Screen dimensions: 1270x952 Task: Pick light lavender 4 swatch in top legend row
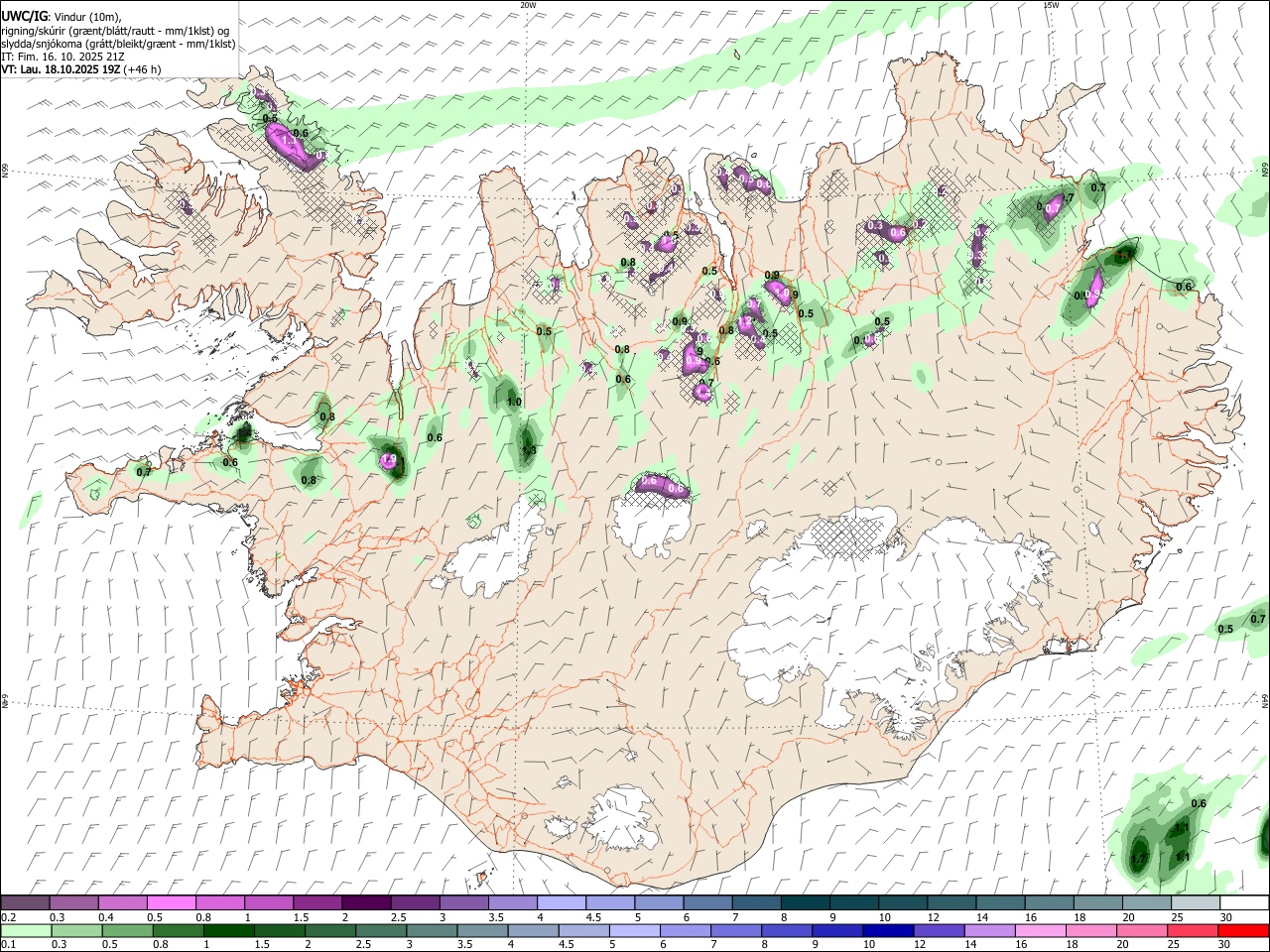[561, 903]
